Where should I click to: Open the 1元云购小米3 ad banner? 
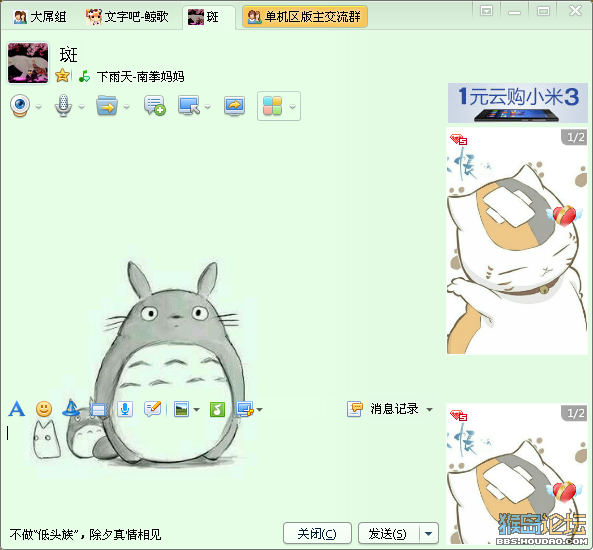(x=518, y=103)
